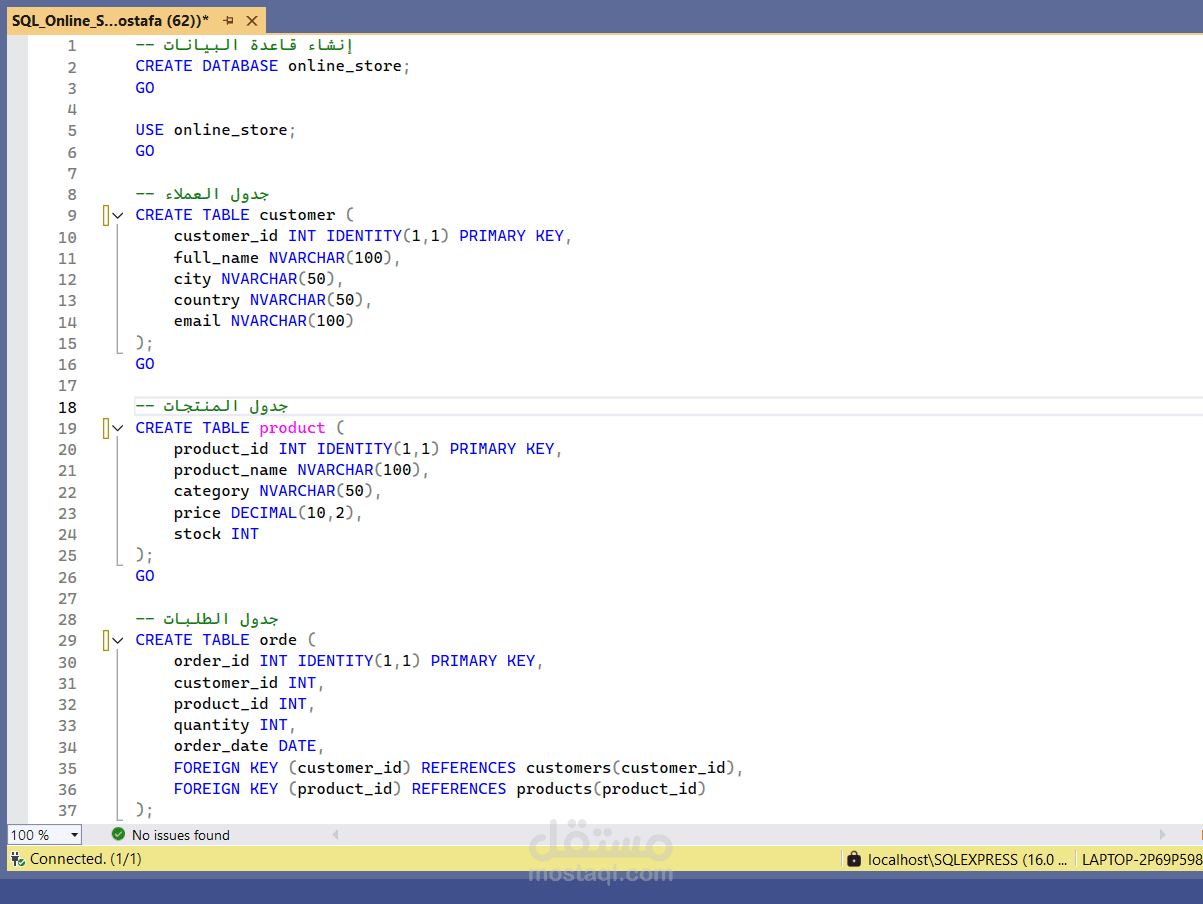Click the lock icon beside localhost\SQLEXPRESS

pos(853,859)
